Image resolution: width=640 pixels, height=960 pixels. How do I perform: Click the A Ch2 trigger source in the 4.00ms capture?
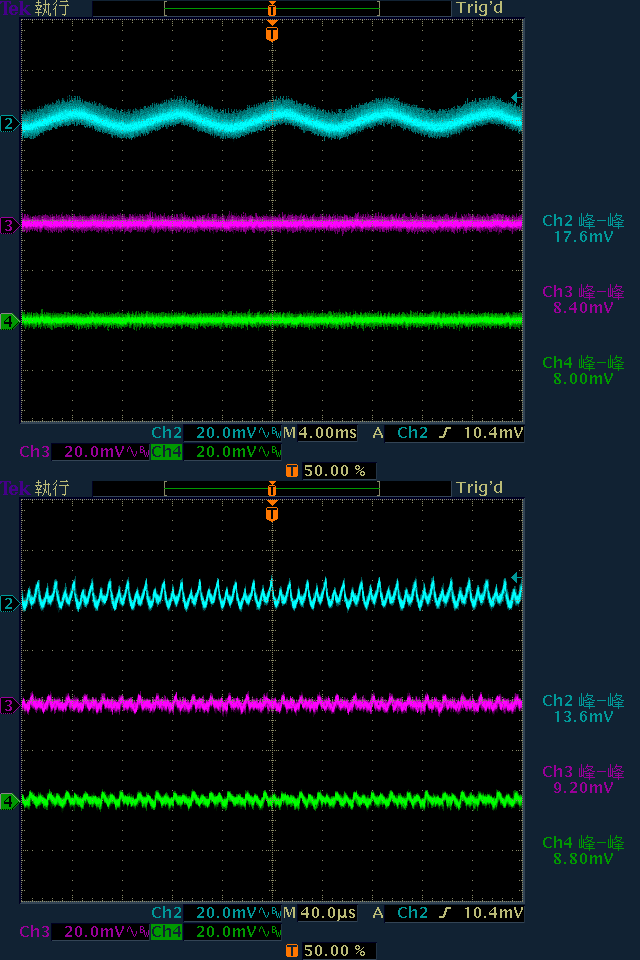[400, 433]
